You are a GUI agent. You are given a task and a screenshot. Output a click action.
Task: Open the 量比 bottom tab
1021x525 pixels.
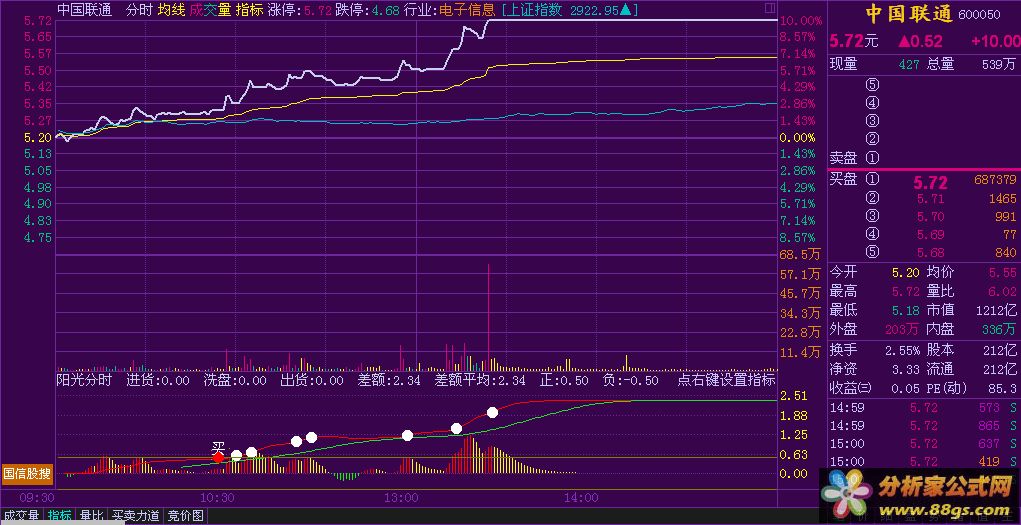(x=91, y=517)
